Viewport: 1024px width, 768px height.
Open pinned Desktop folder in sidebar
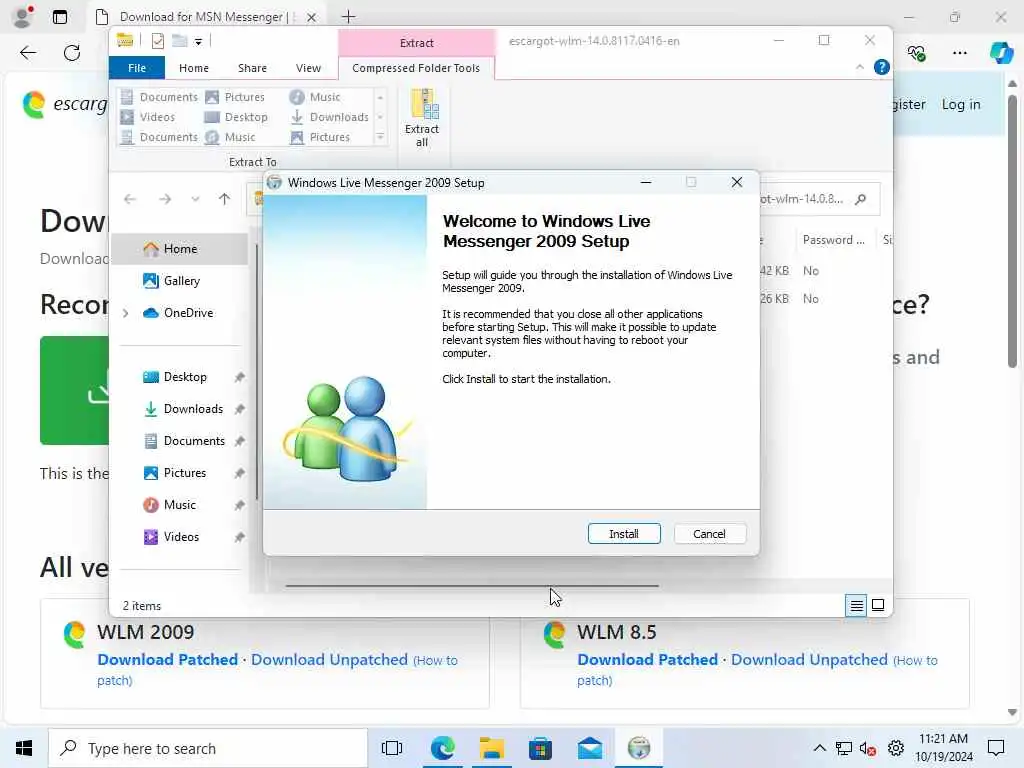tap(185, 377)
